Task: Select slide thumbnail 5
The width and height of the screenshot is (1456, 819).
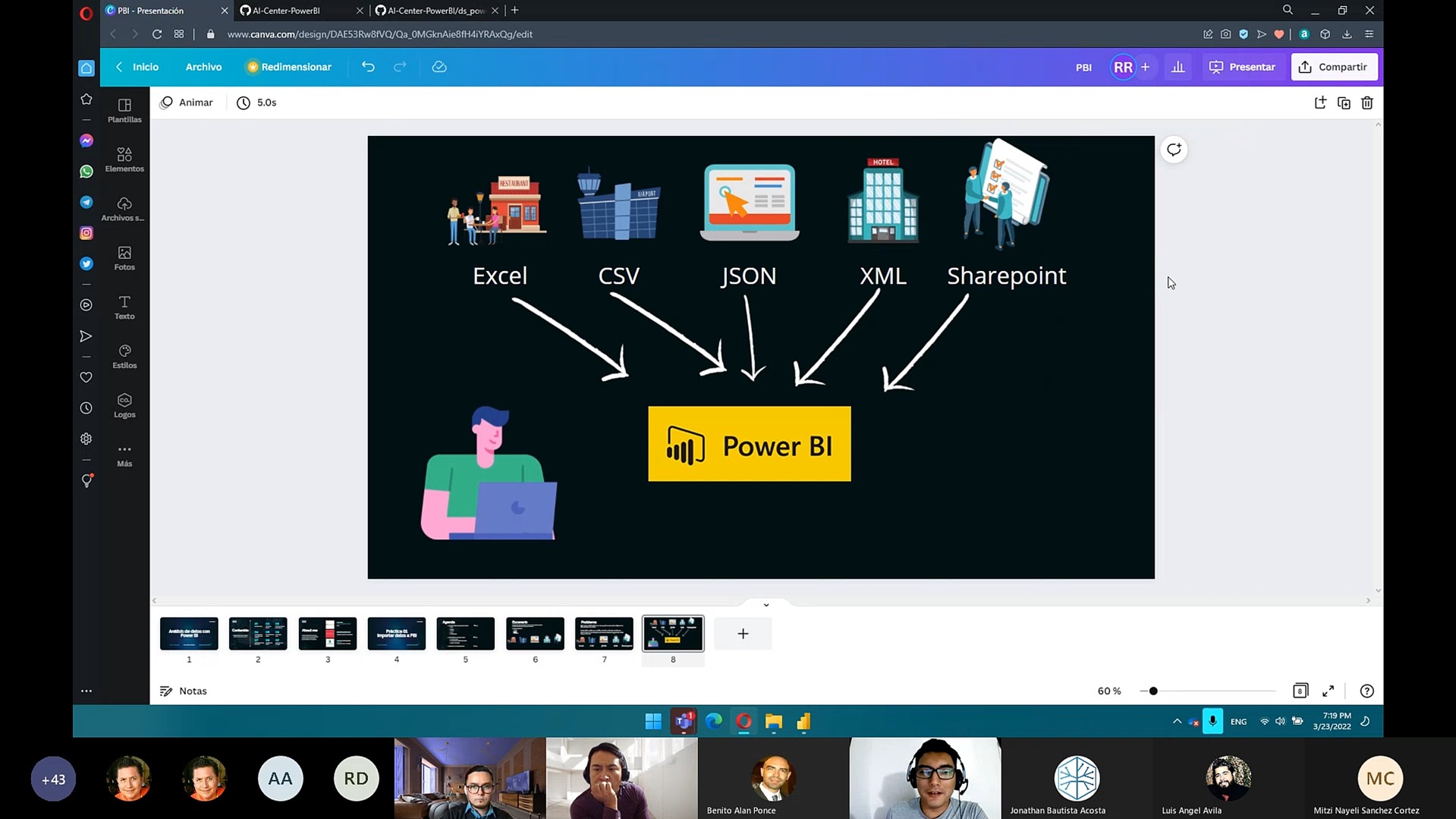Action: [x=466, y=634]
